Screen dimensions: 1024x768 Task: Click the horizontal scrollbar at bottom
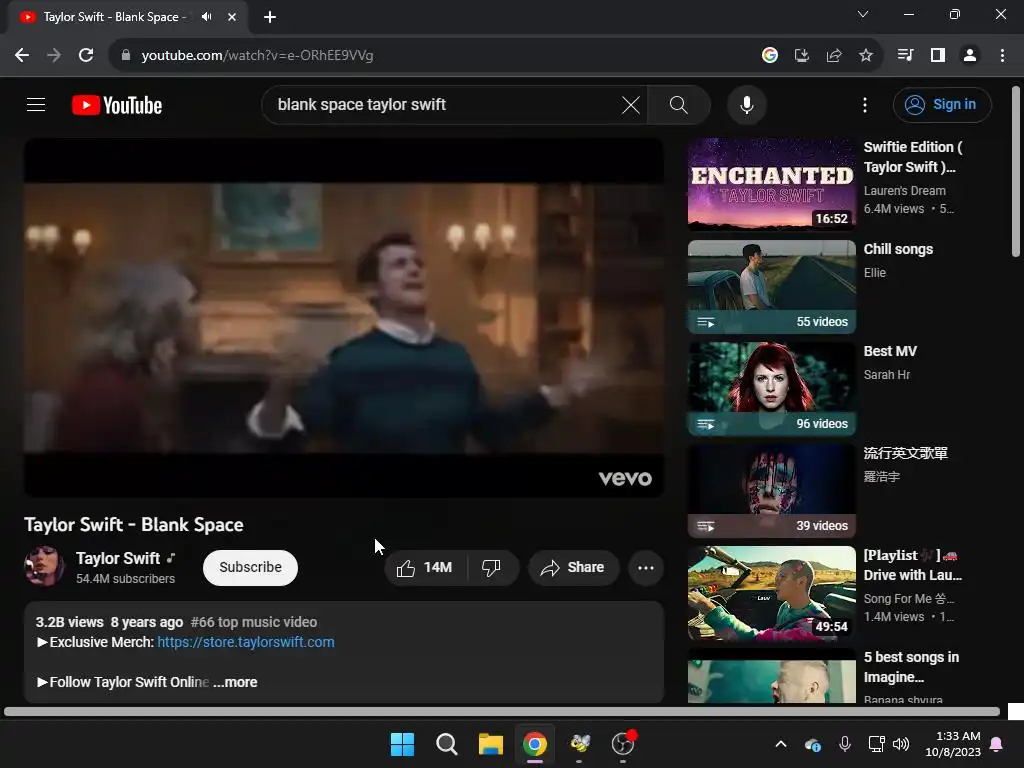502,711
